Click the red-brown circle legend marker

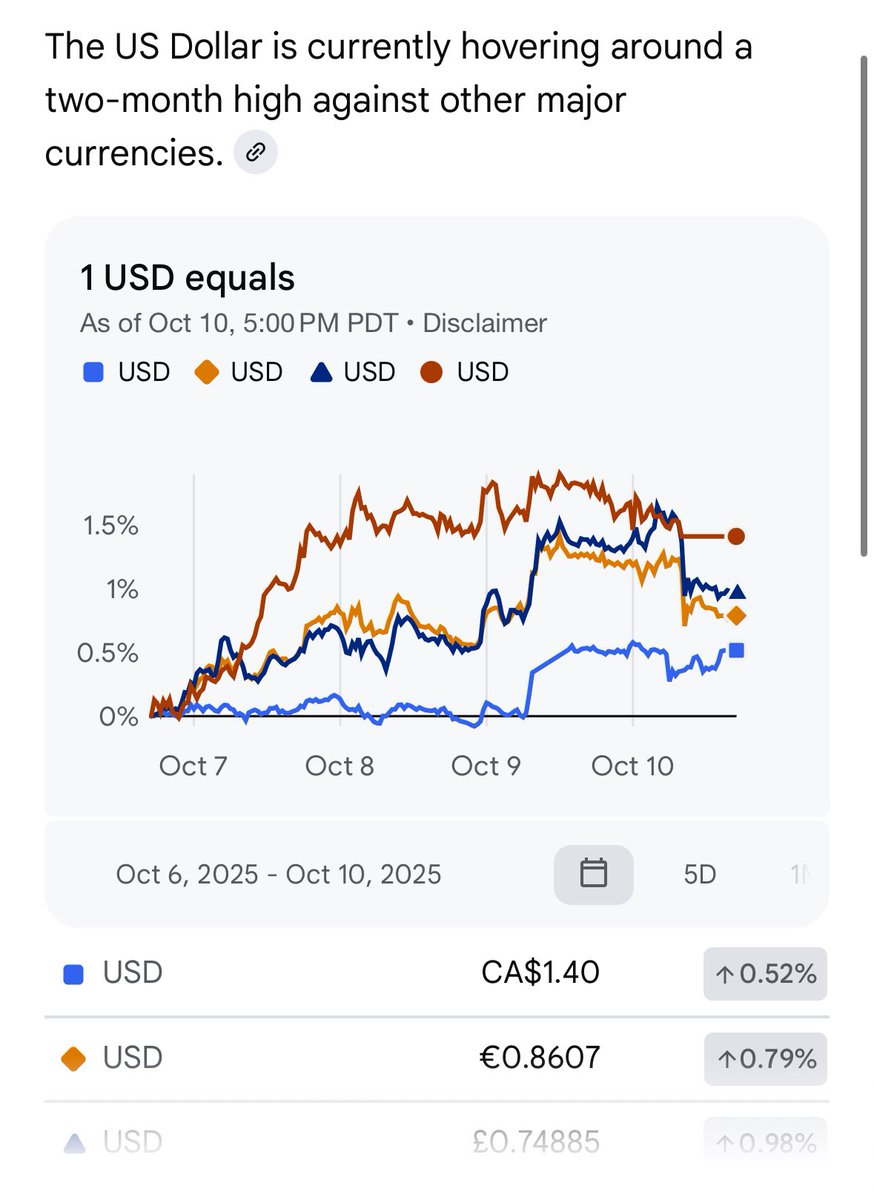coord(430,373)
